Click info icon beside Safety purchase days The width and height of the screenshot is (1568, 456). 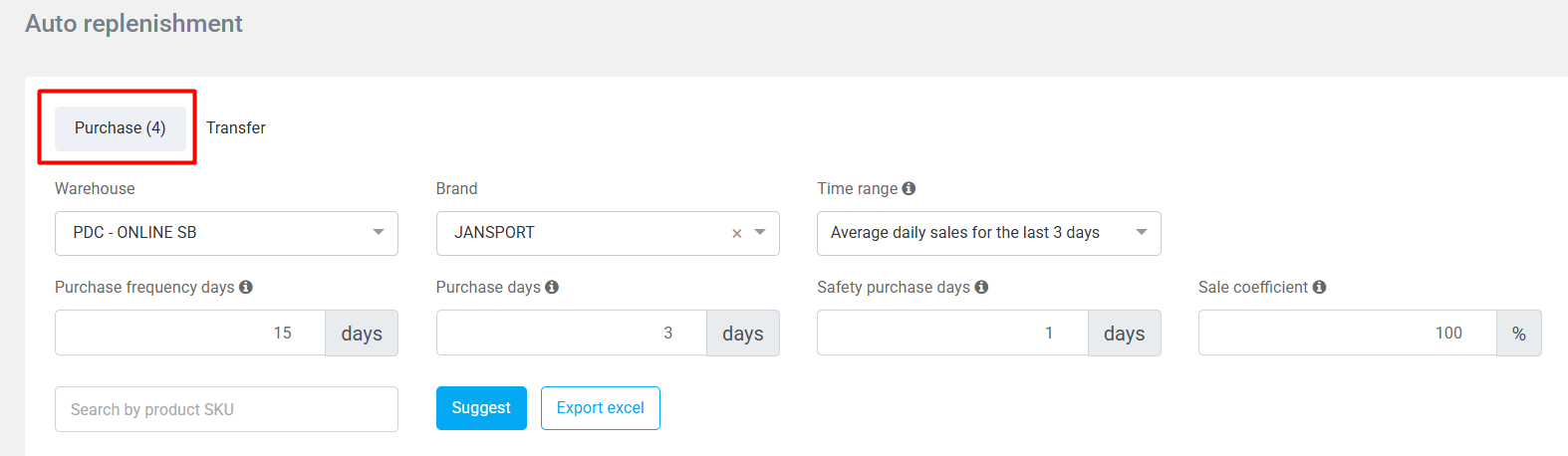point(981,287)
